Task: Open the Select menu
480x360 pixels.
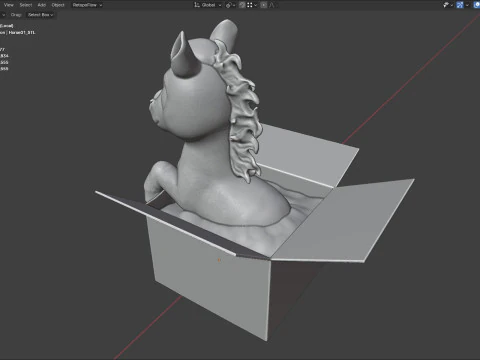Action: (x=26, y=5)
